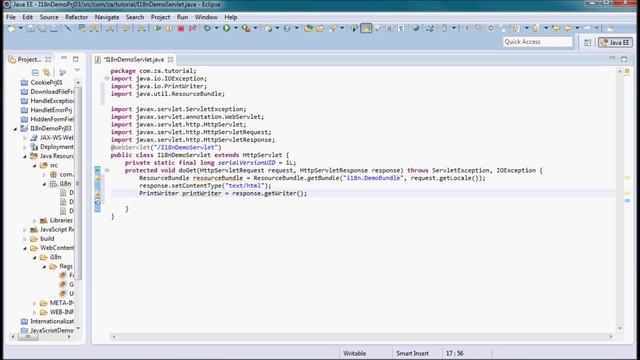Select the WEB-INF folder
The width and height of the screenshot is (640, 360).
click(61, 312)
